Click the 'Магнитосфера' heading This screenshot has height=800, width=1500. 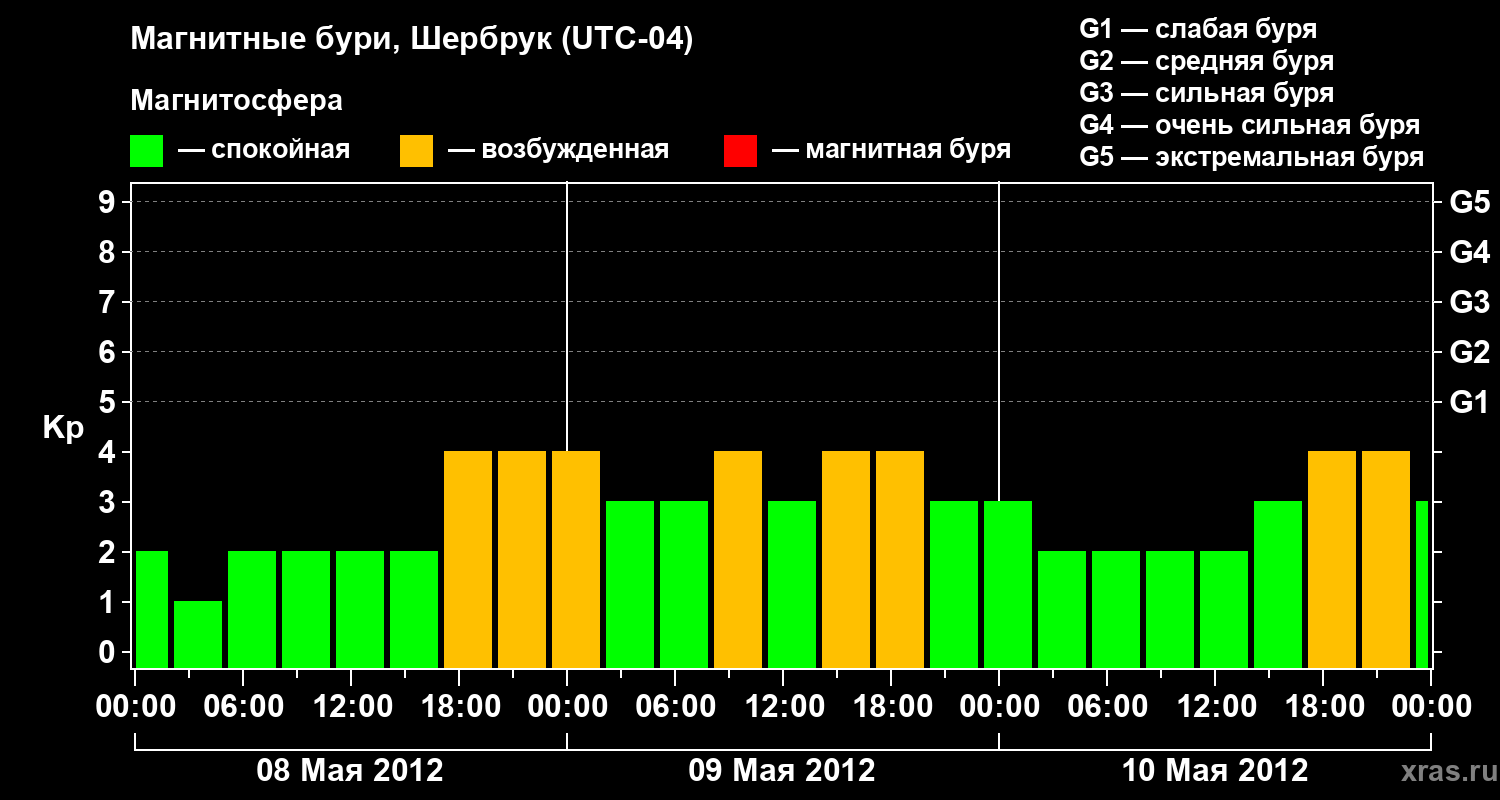236,101
